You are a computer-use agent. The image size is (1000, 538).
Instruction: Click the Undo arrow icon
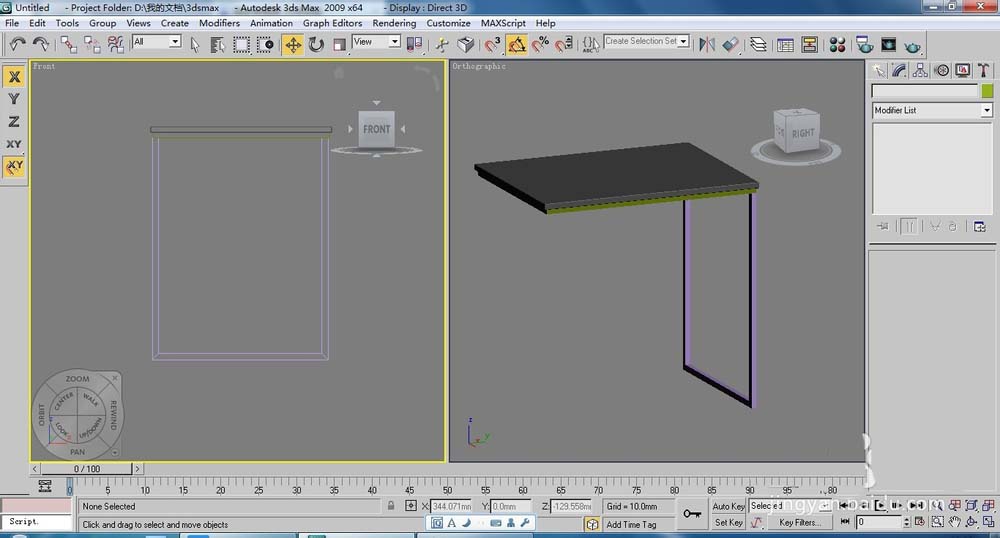click(x=18, y=44)
